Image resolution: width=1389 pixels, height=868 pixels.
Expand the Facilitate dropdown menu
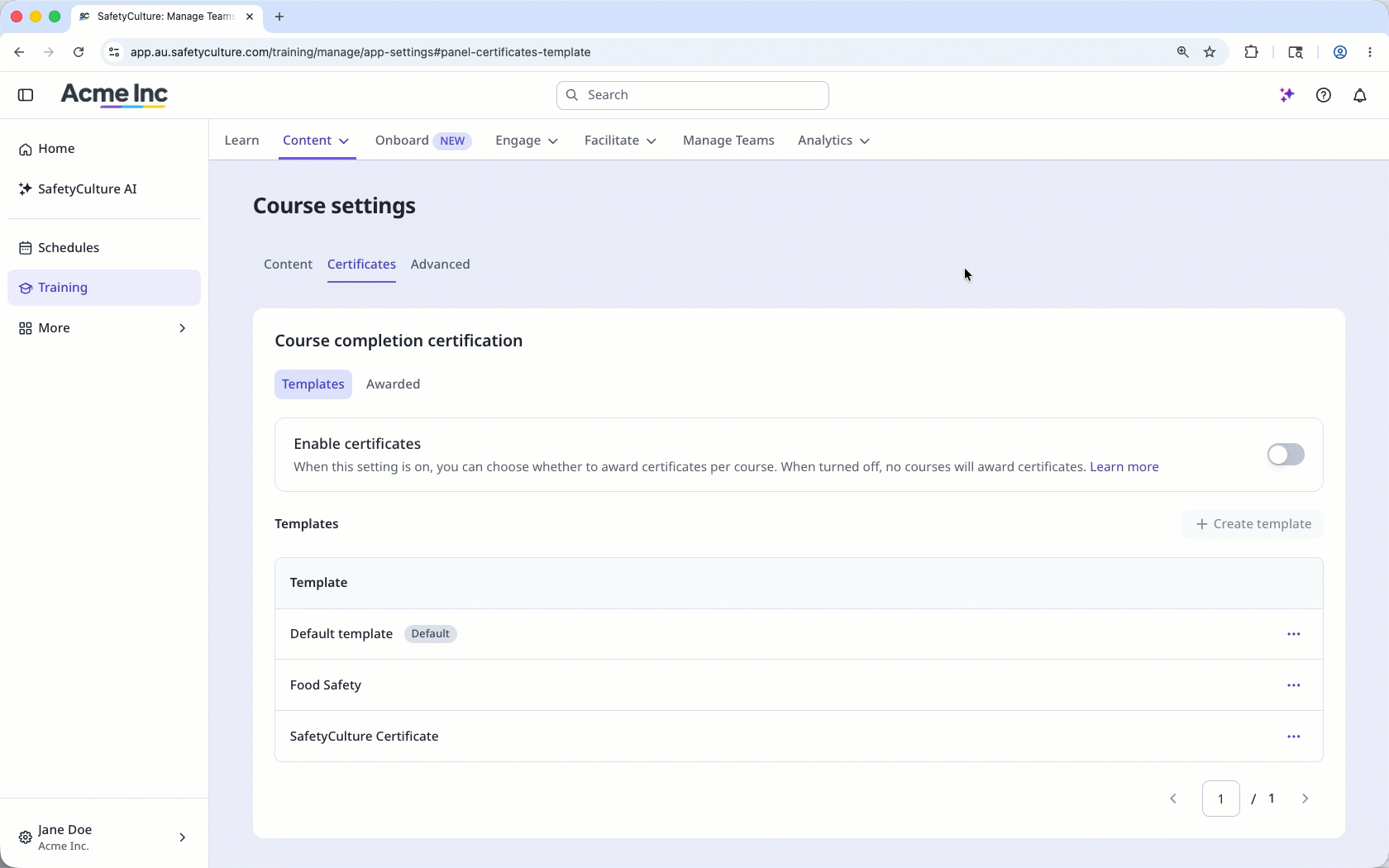[x=620, y=141]
